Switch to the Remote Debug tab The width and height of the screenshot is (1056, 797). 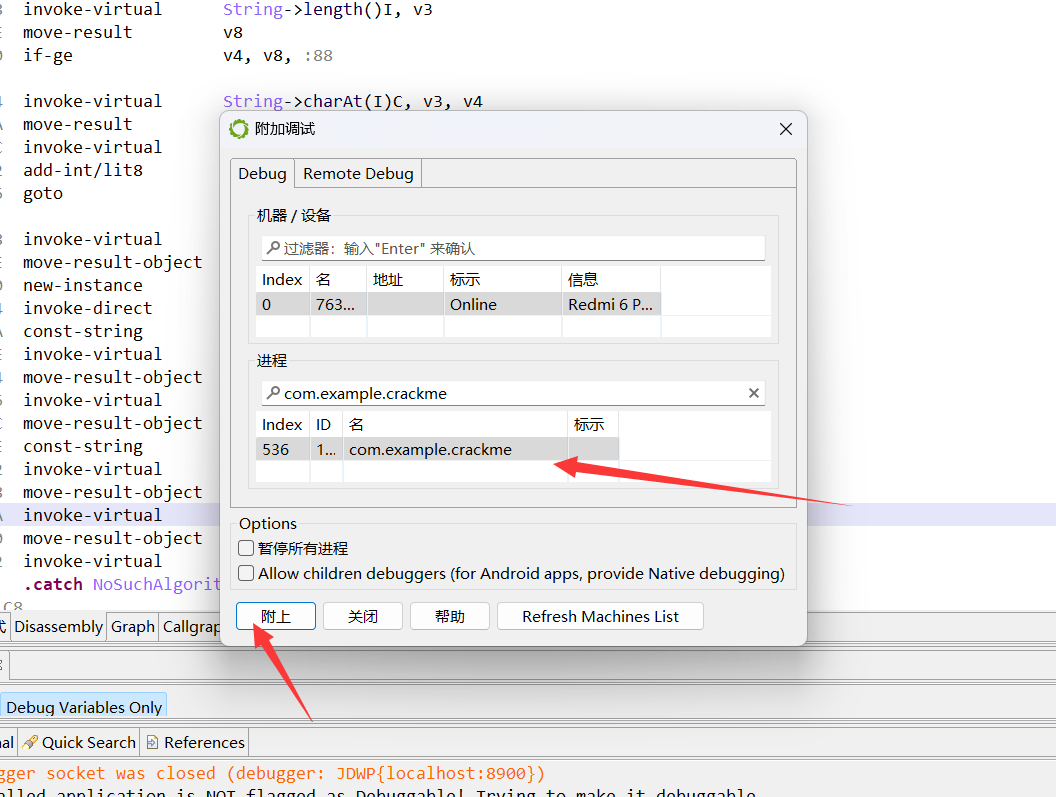358,174
